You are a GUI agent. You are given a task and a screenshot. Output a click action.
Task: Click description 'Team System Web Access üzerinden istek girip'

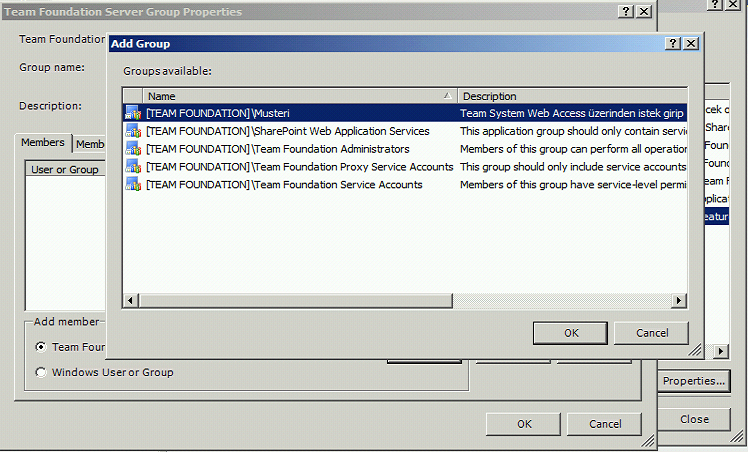[x=571, y=113]
